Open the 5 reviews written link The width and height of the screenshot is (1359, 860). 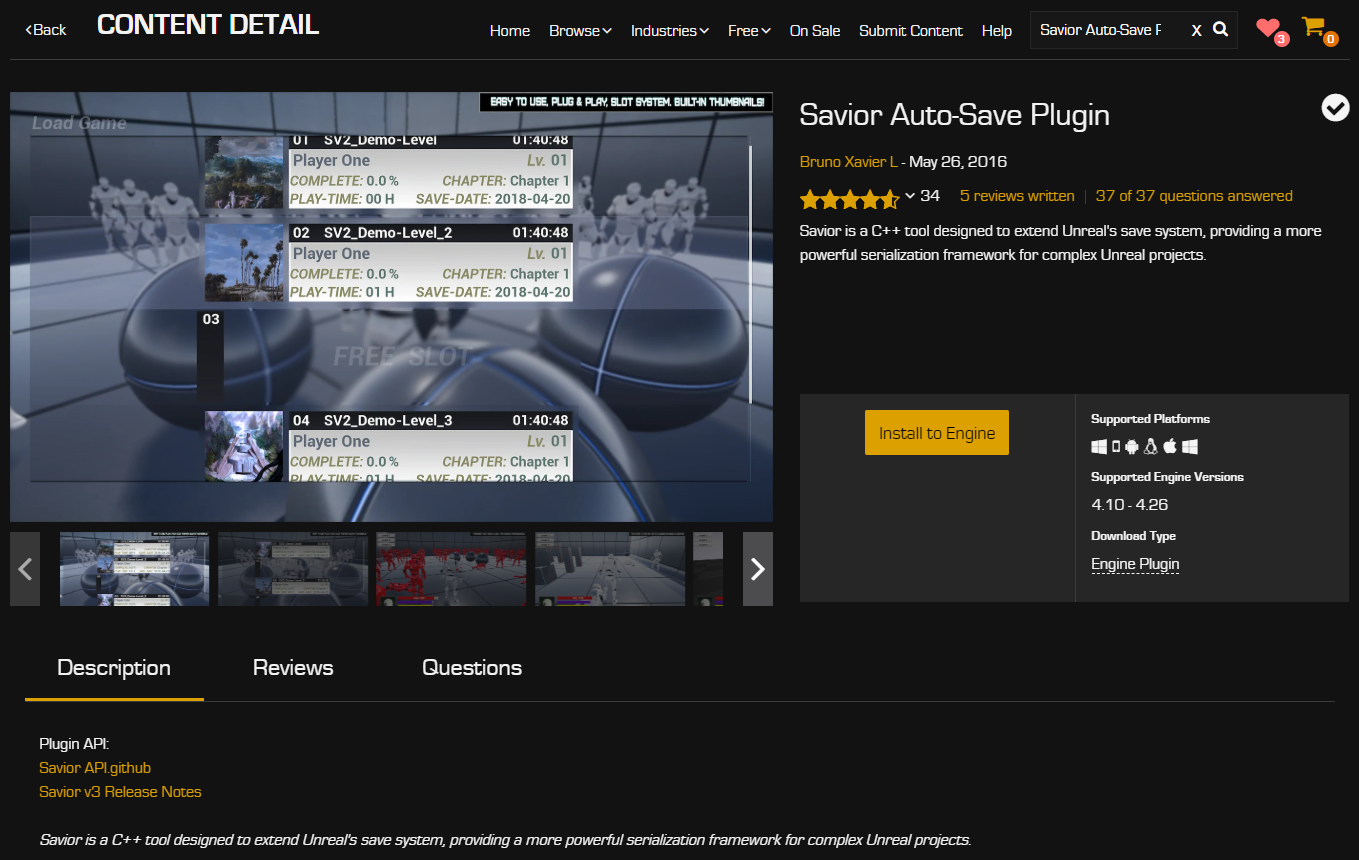coord(1017,196)
